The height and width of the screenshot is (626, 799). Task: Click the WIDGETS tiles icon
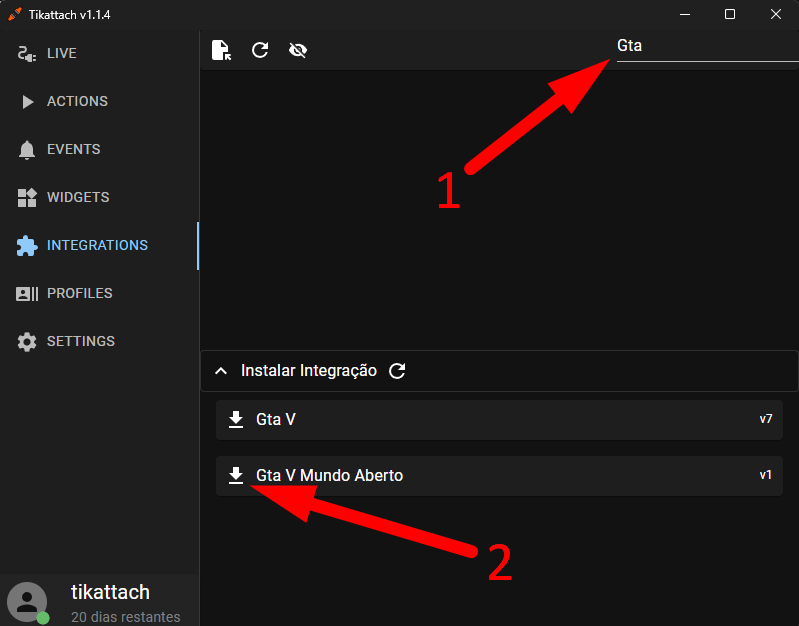point(26,198)
